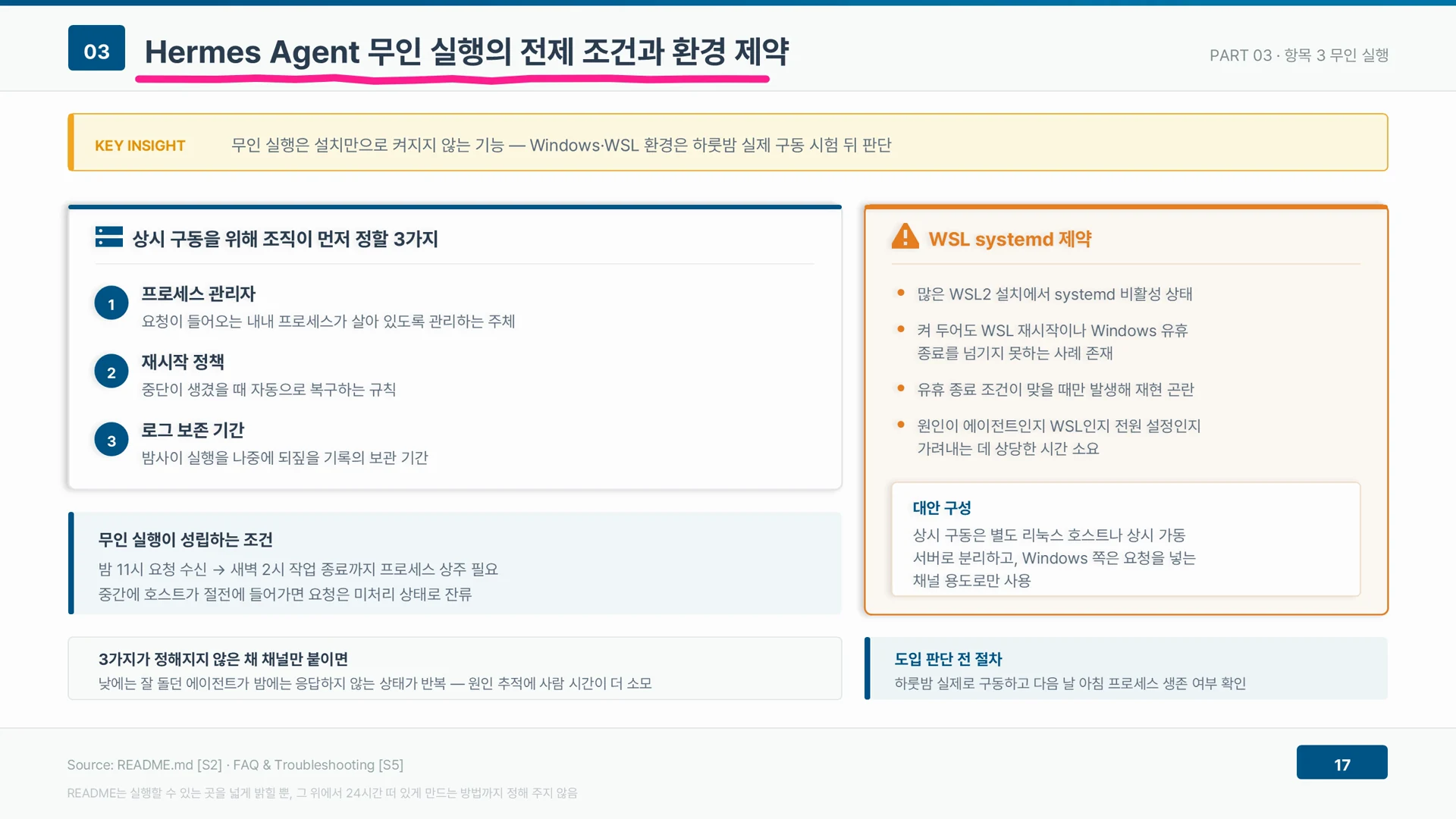Click the 무인 실행이 성립하는 조건 heading
The width and height of the screenshot is (1456, 819).
point(185,540)
